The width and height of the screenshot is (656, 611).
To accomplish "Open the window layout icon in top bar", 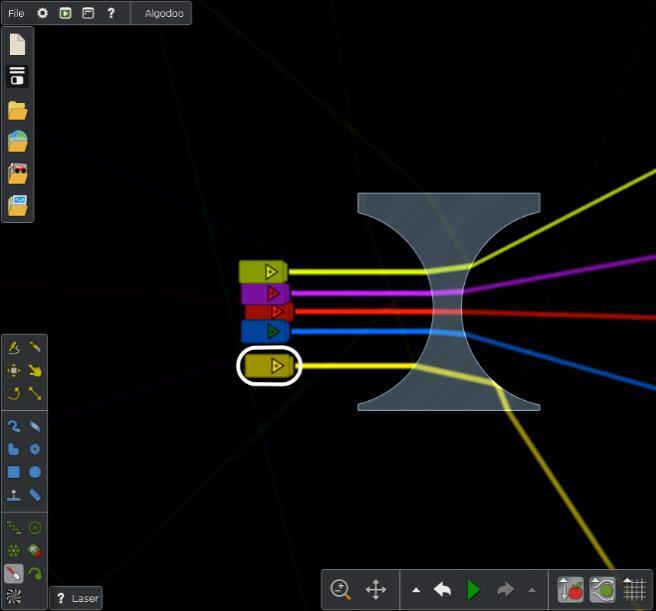I will point(88,13).
